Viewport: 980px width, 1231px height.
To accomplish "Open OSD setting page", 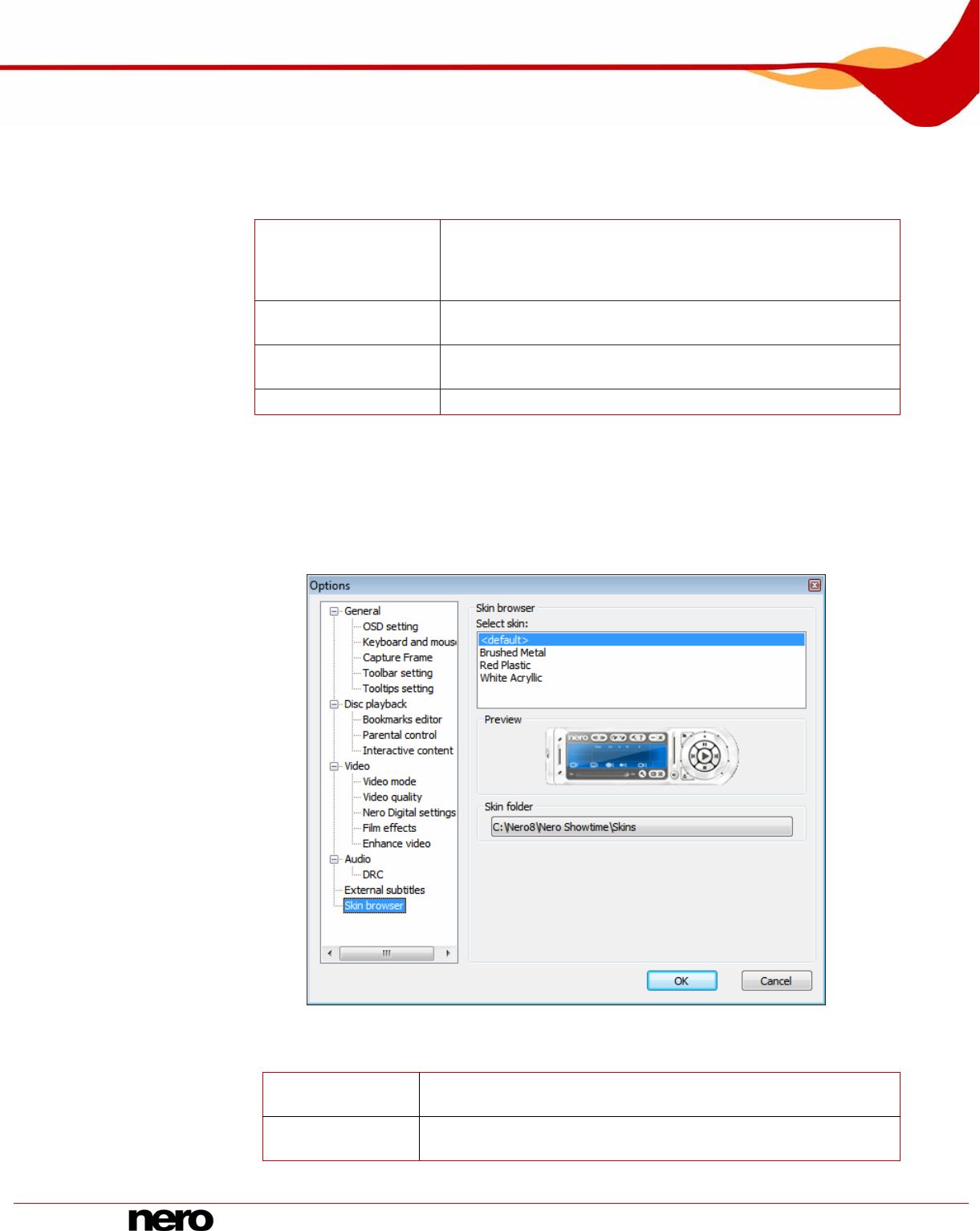I will [390, 626].
